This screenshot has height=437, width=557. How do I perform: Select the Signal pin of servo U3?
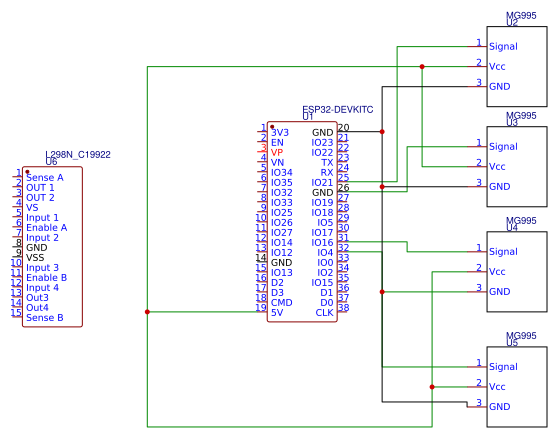(x=503, y=147)
